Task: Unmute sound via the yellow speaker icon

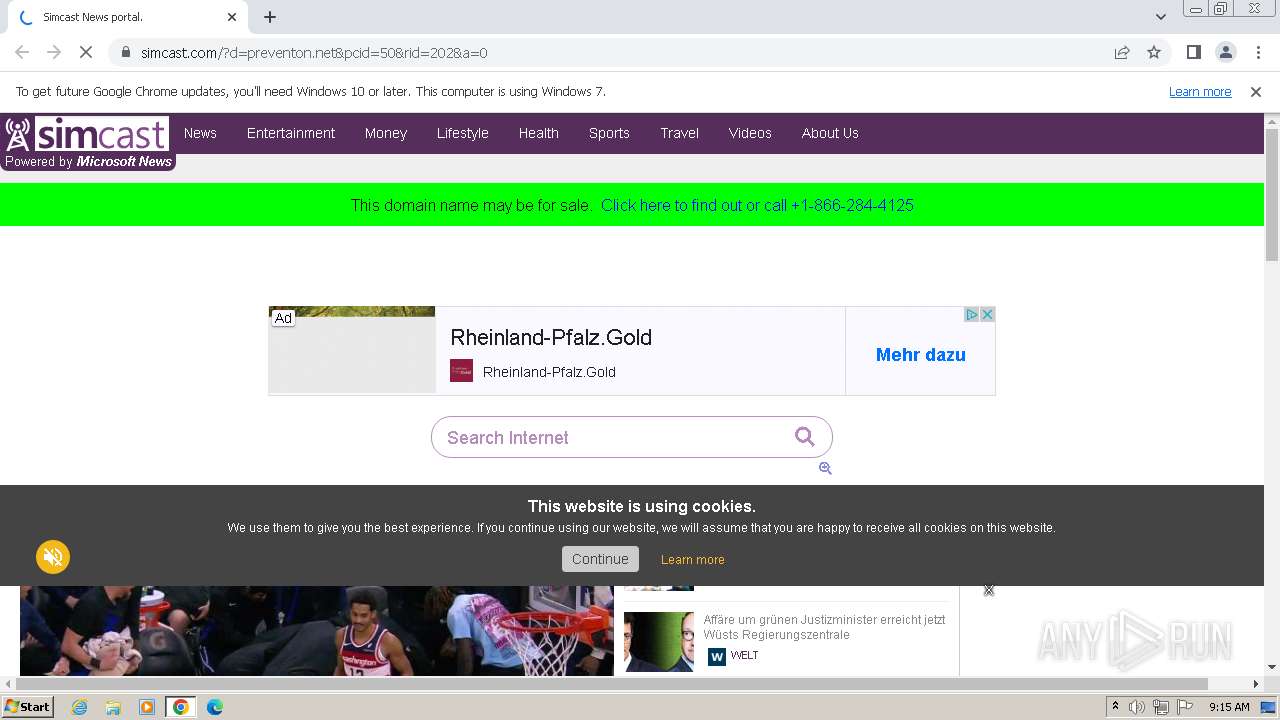Action: click(x=53, y=557)
